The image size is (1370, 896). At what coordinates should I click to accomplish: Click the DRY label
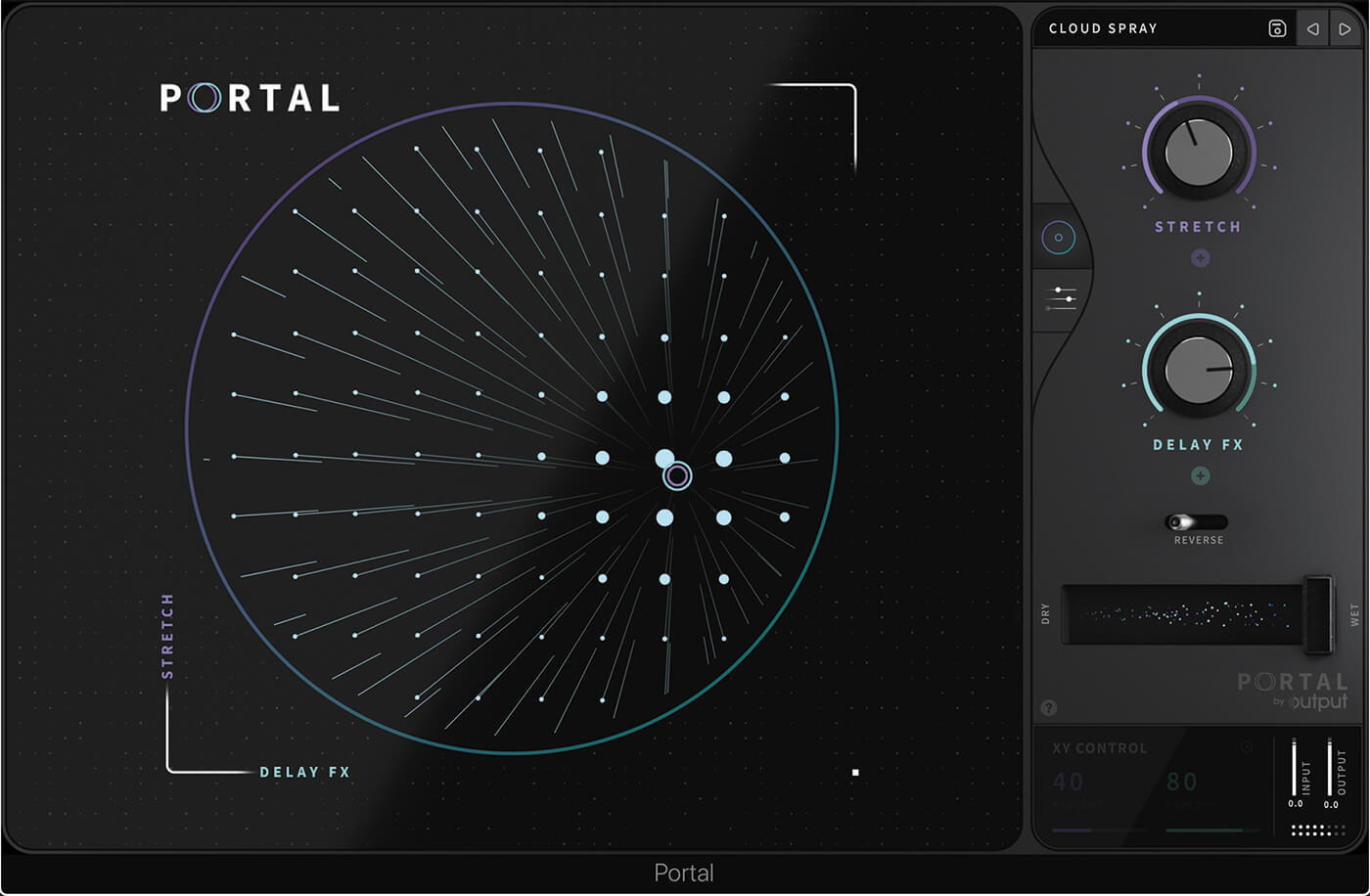[1045, 614]
